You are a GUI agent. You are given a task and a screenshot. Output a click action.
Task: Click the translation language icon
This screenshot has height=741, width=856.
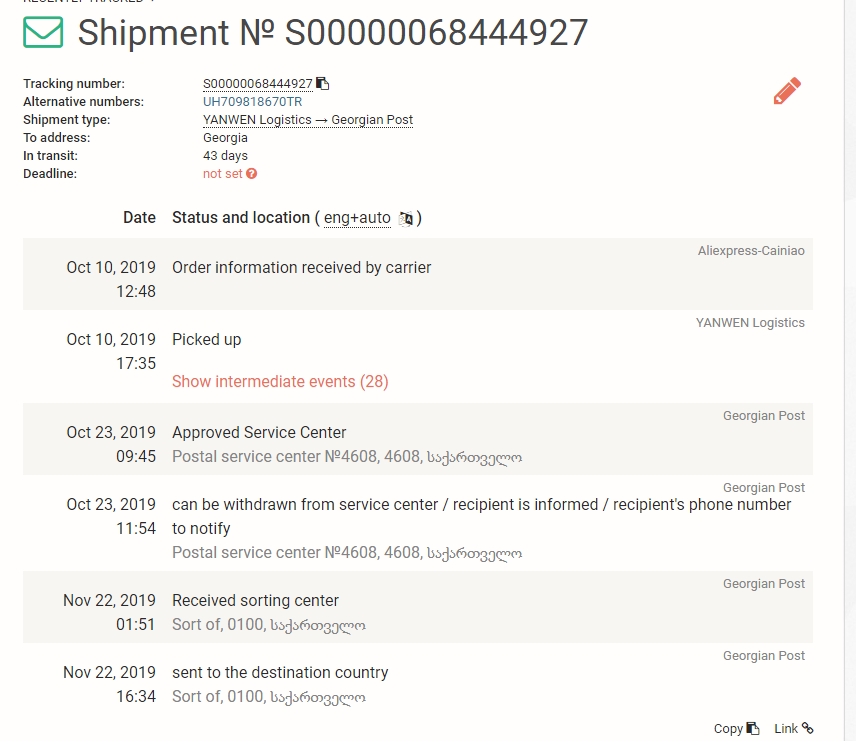[x=406, y=218]
